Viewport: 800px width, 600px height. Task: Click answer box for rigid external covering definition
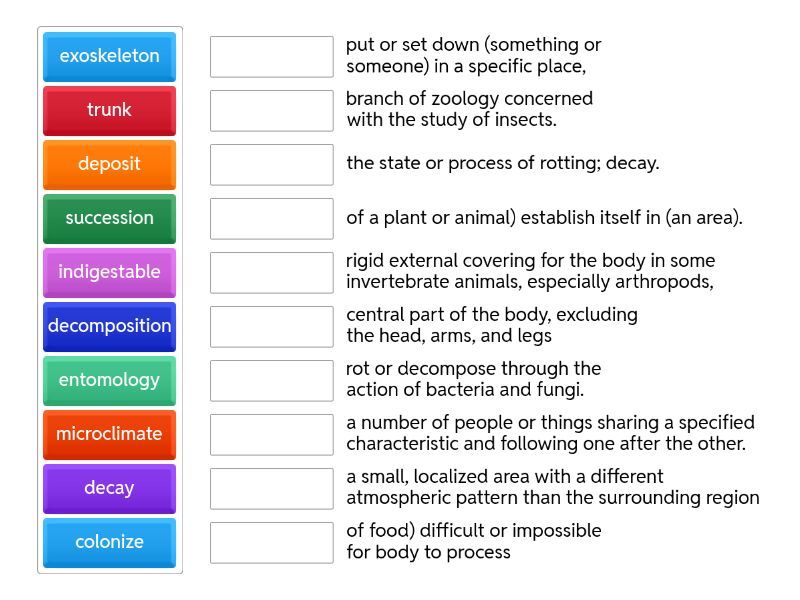tap(271, 272)
